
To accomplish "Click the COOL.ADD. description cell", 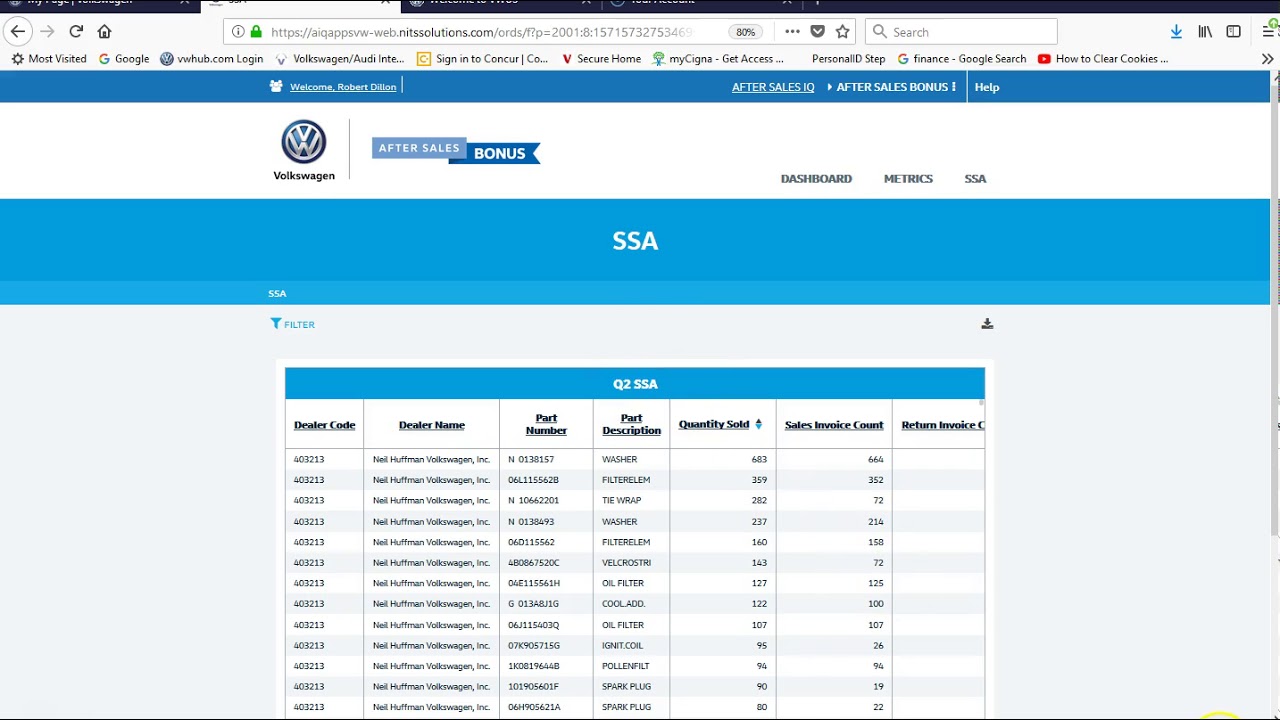I will (623, 604).
